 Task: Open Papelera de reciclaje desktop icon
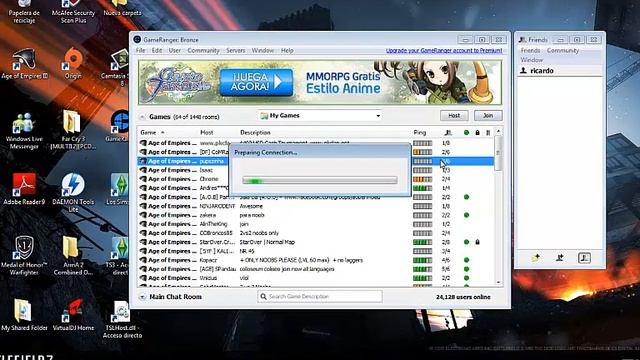coord(24,11)
